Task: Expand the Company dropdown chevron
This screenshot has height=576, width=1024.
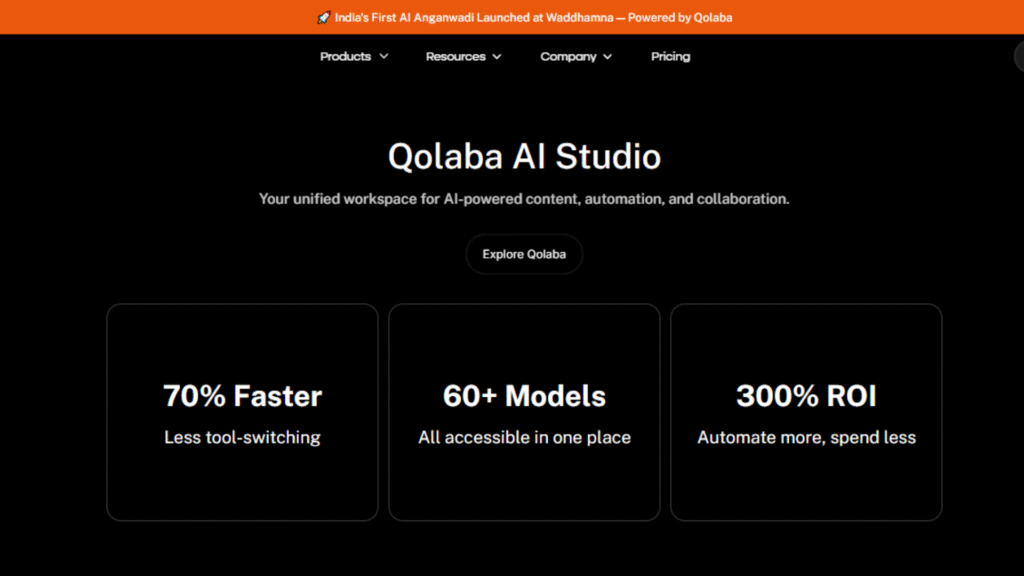Action: [x=607, y=57]
